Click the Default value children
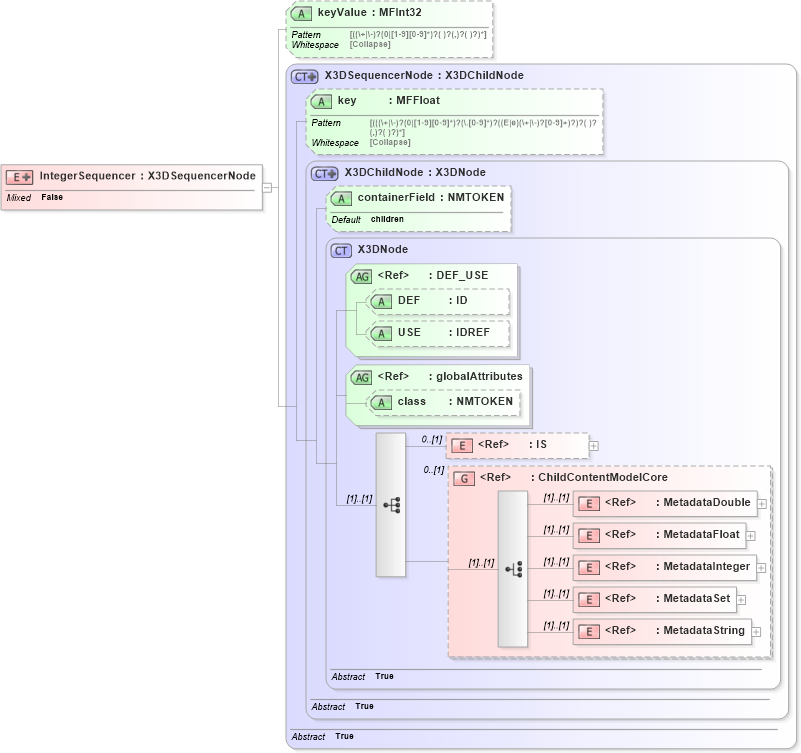The width and height of the screenshot is (801, 753). (x=387, y=219)
